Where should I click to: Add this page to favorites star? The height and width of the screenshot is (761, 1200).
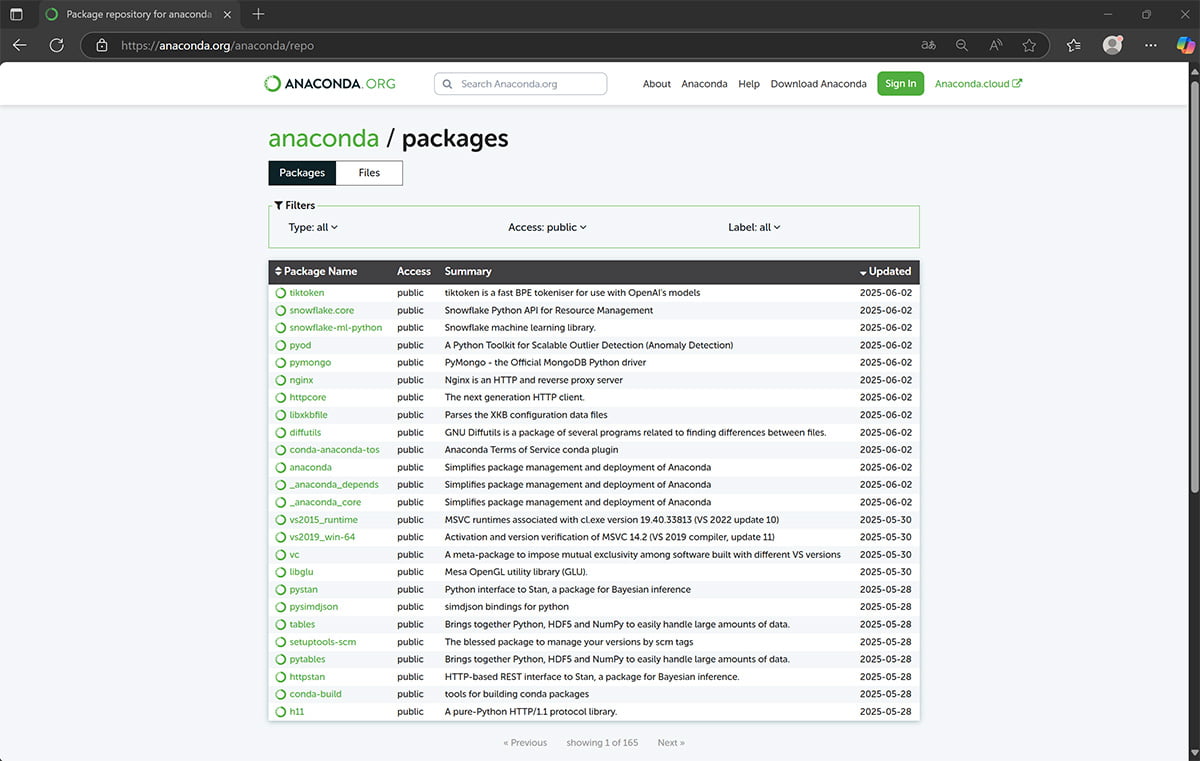click(x=1029, y=45)
